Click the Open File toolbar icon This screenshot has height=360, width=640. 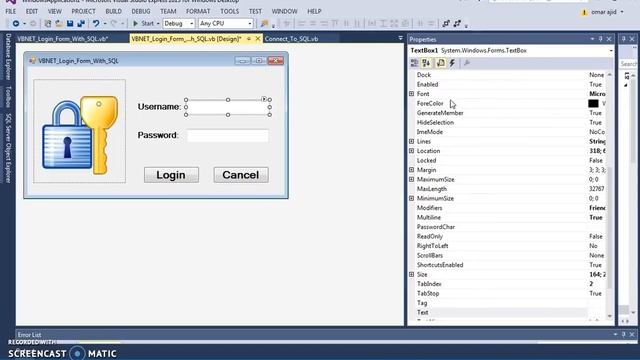[59, 24]
